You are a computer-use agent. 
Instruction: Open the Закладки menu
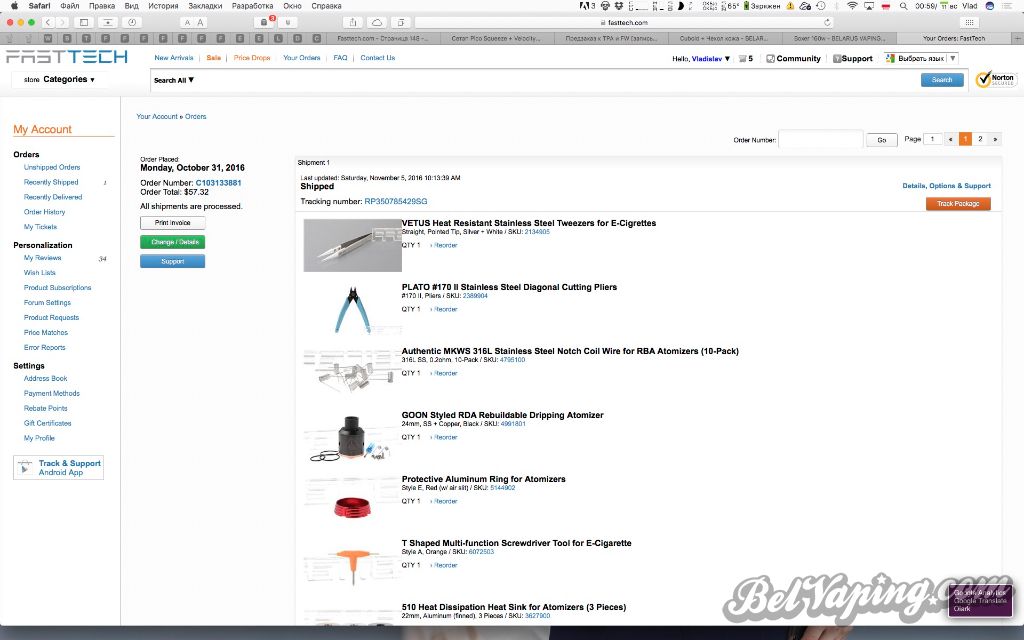click(x=205, y=5)
